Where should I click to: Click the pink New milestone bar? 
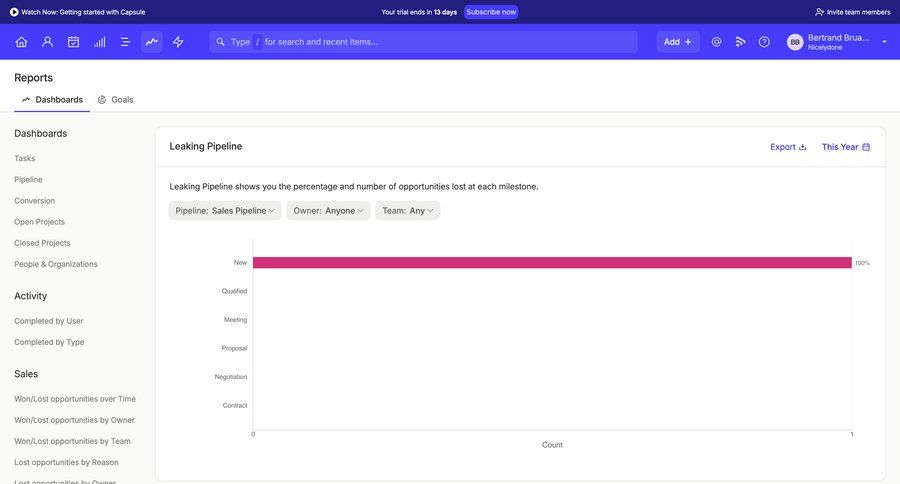[x=551, y=263]
